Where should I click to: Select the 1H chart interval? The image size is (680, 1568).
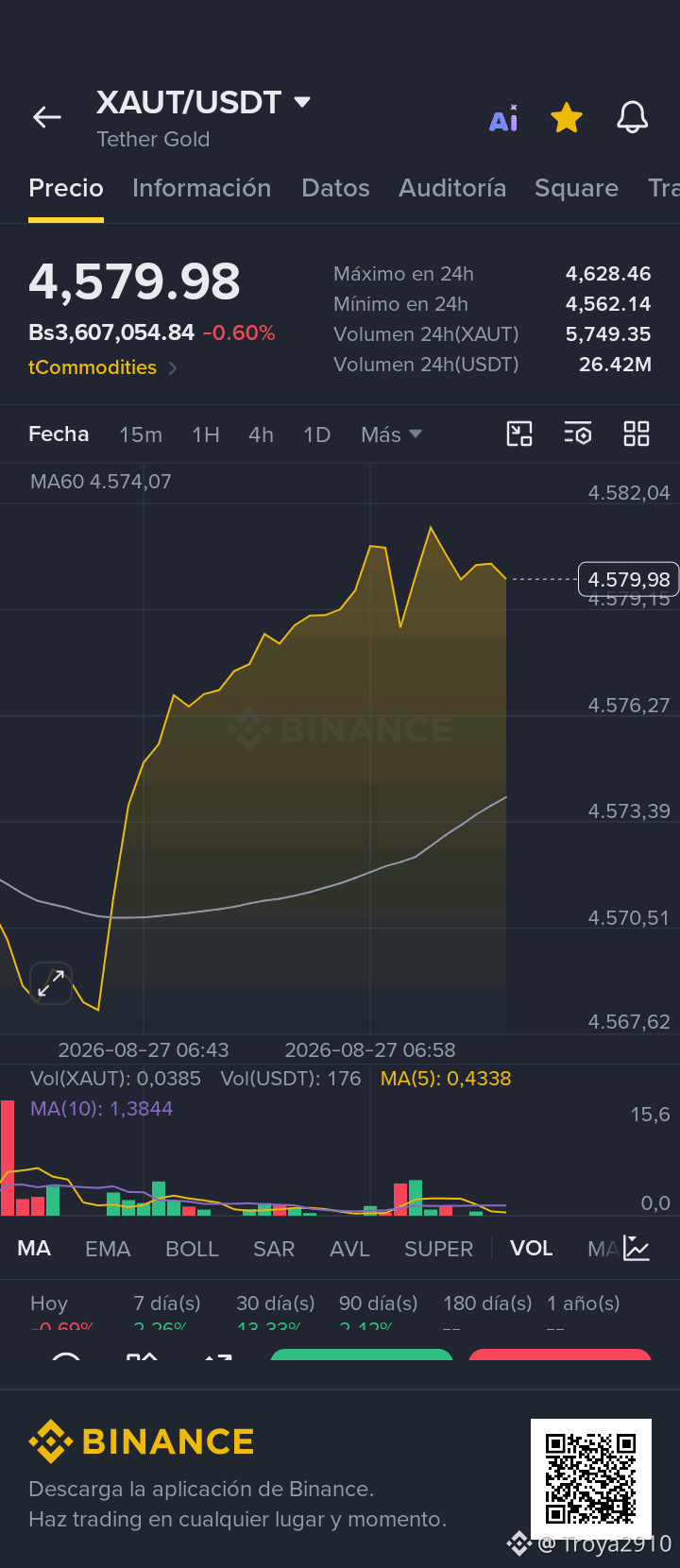point(206,435)
